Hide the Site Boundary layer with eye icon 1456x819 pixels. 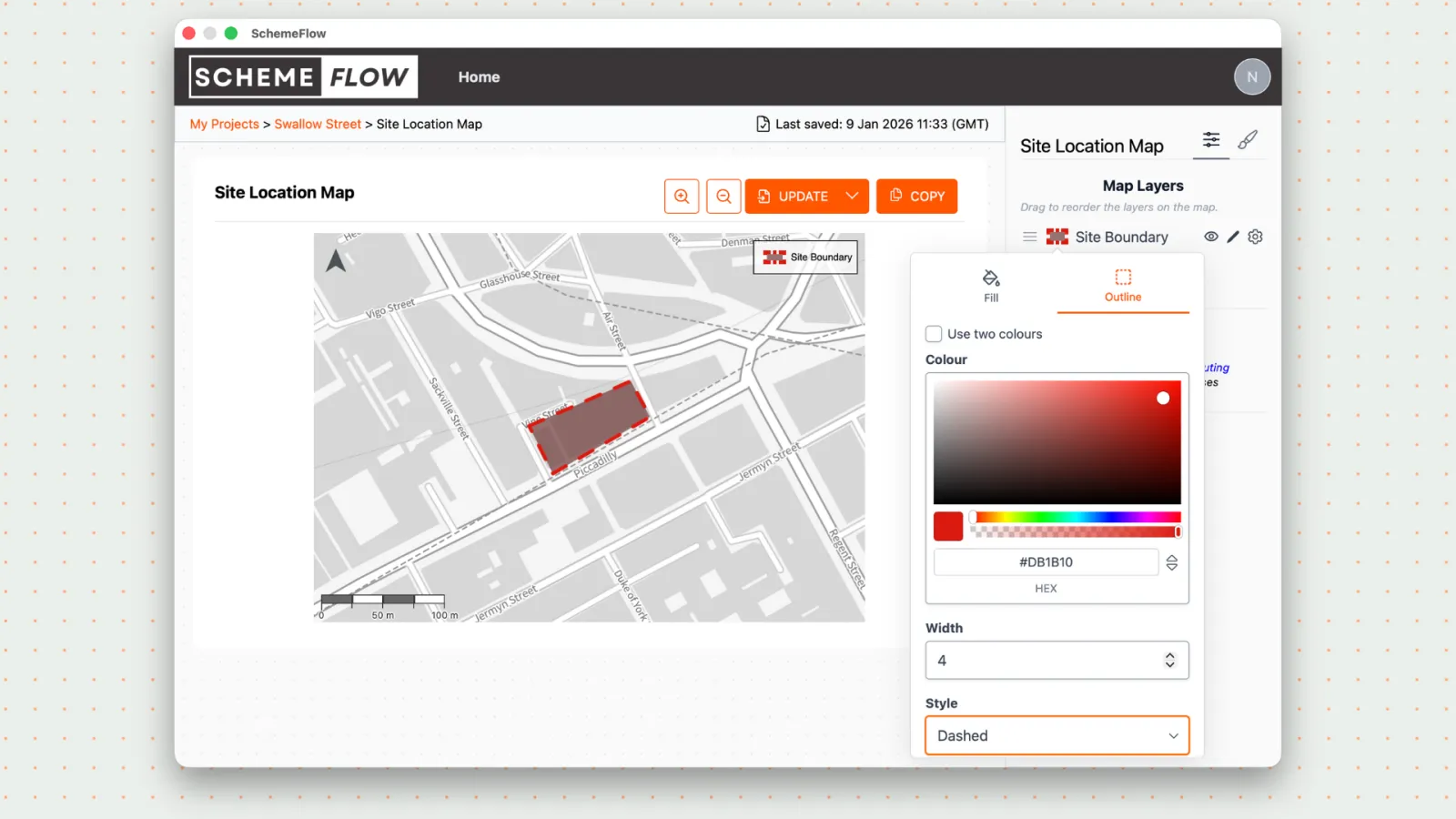[x=1211, y=237]
